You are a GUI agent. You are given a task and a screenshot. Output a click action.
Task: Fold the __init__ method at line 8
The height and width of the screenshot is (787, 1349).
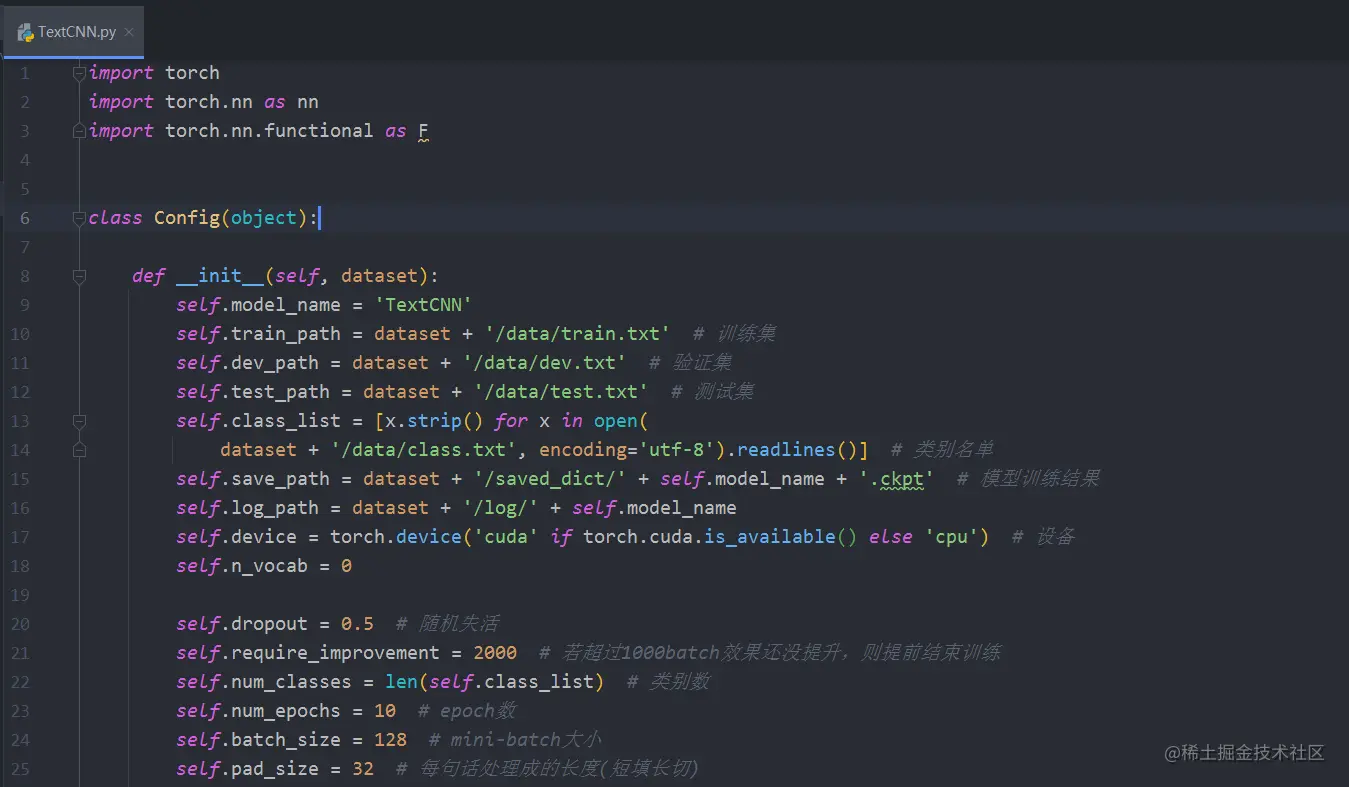79,276
